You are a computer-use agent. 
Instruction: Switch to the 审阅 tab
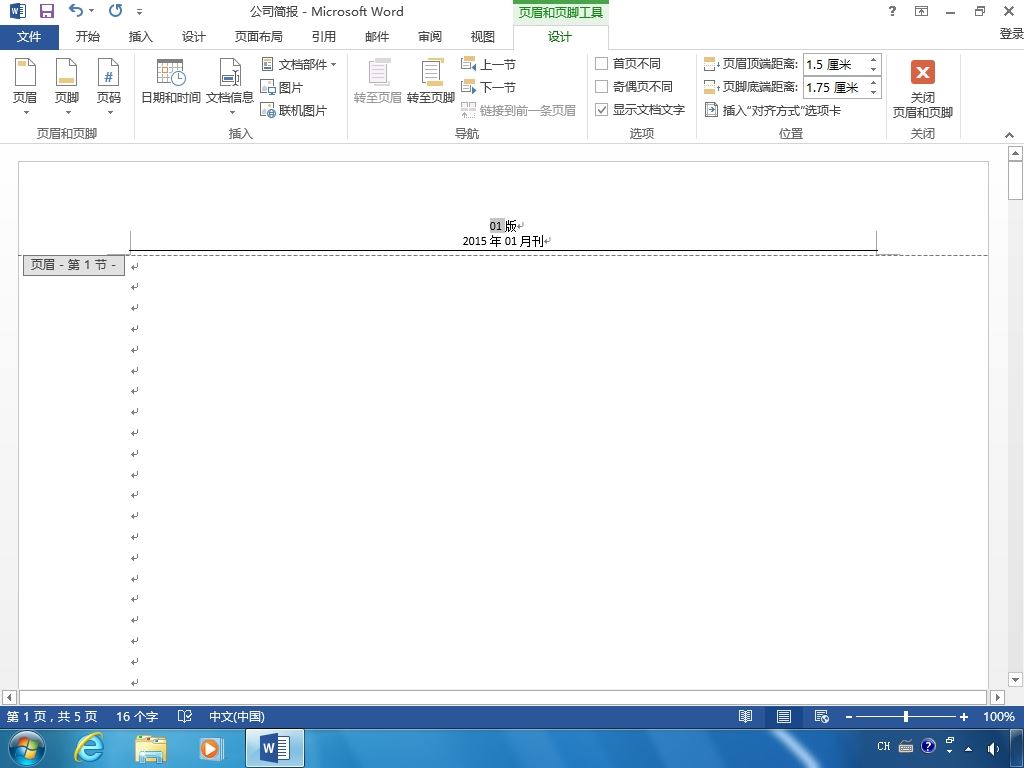pos(430,37)
